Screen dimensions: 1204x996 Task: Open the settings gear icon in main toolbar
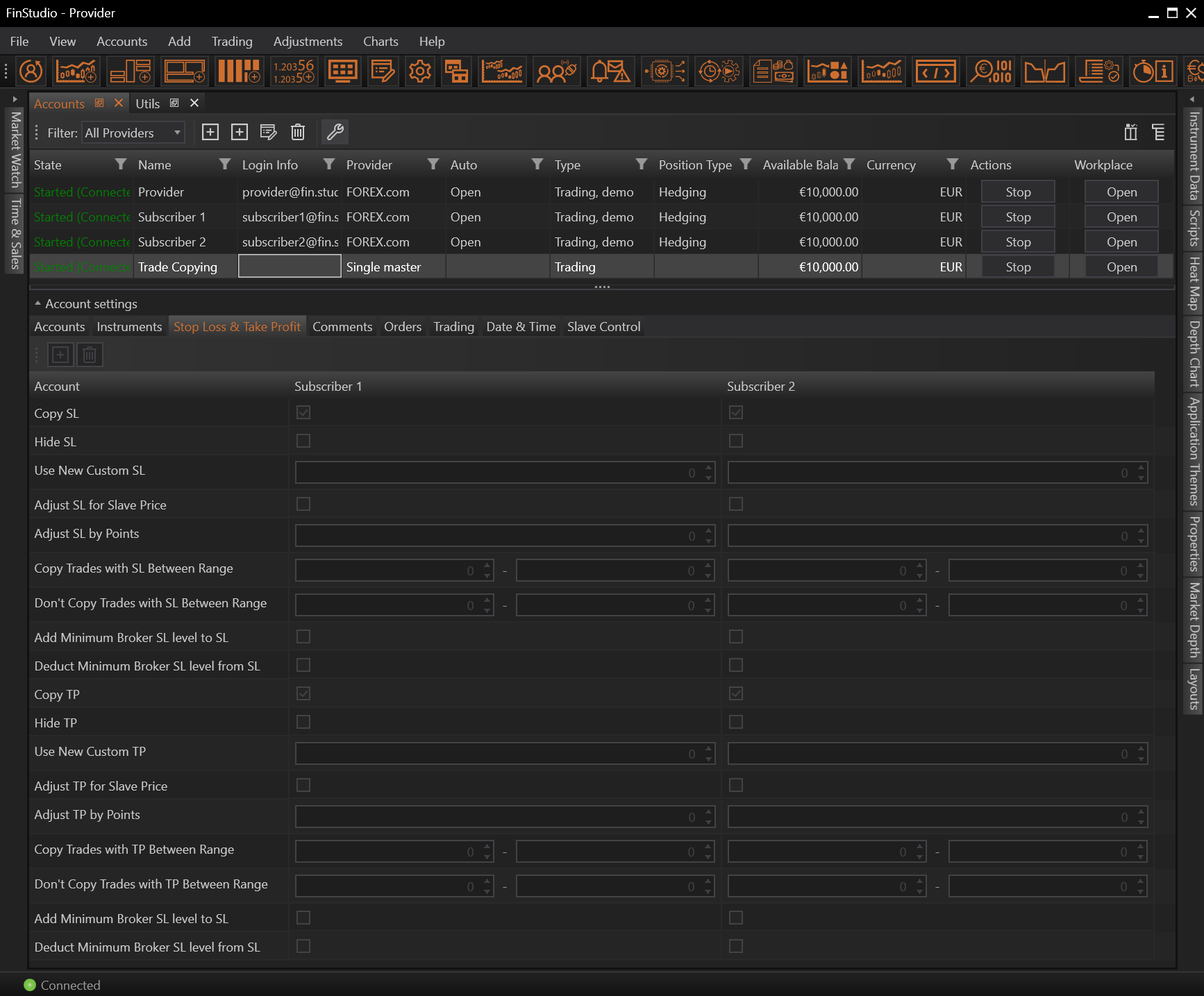point(419,71)
